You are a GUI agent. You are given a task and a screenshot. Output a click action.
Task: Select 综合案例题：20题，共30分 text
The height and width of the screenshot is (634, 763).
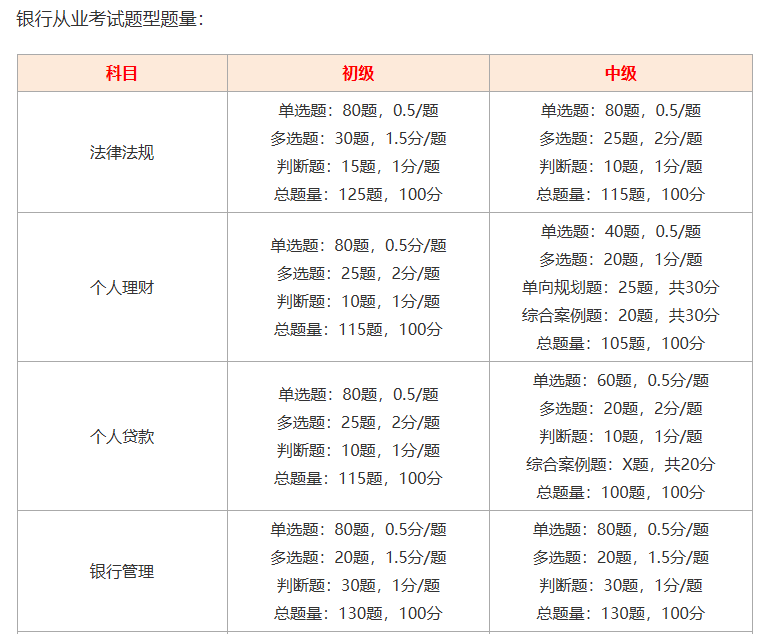click(x=620, y=316)
